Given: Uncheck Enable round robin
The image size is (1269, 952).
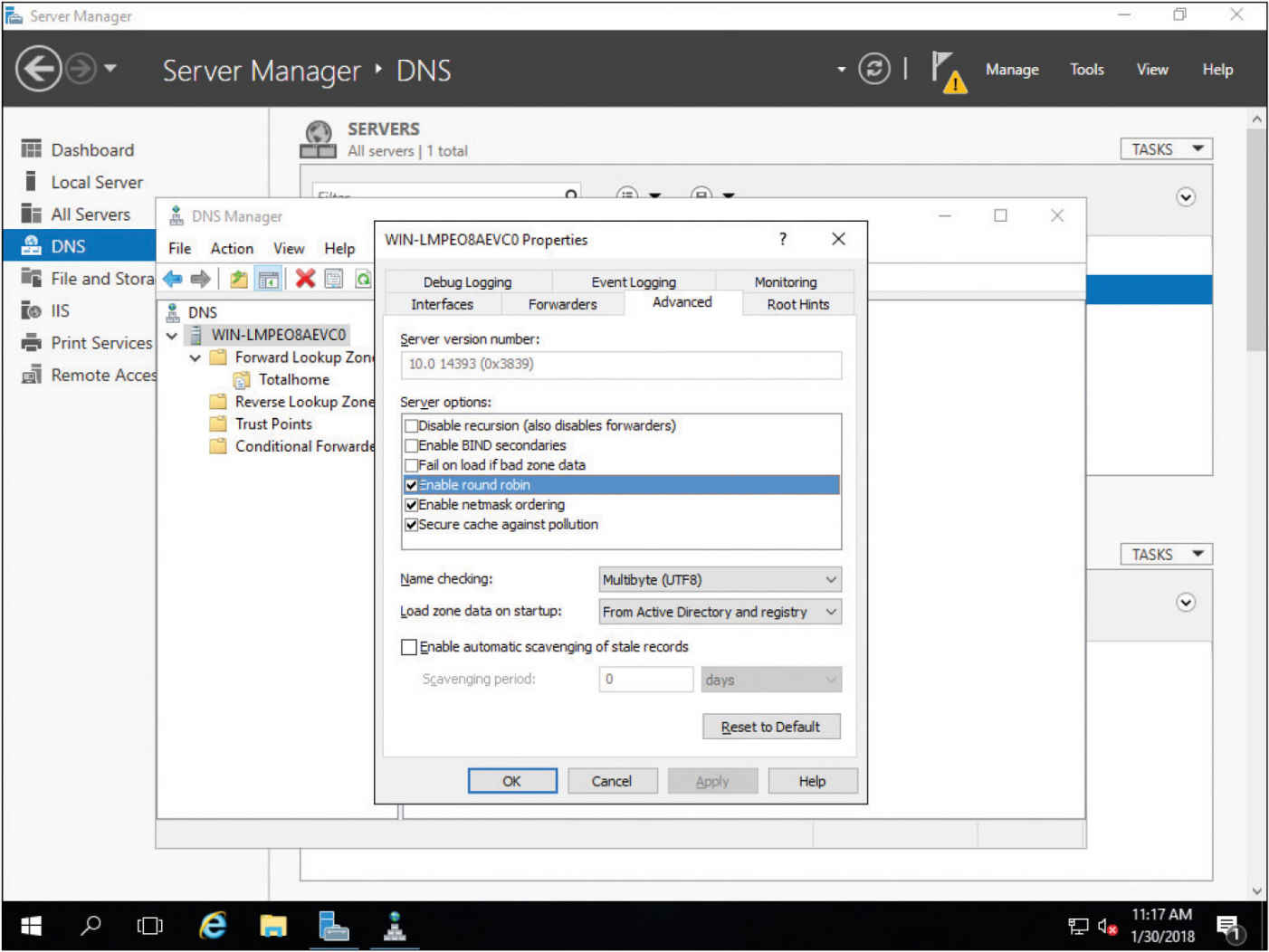Looking at the screenshot, I should coord(412,485).
